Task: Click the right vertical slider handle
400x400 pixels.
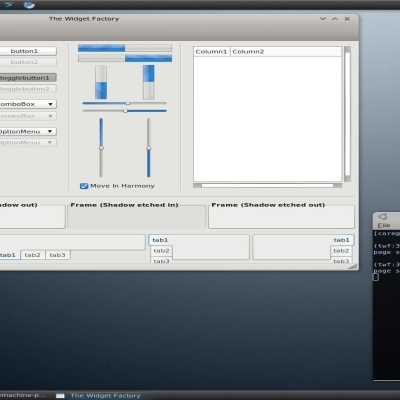Action: tap(149, 148)
